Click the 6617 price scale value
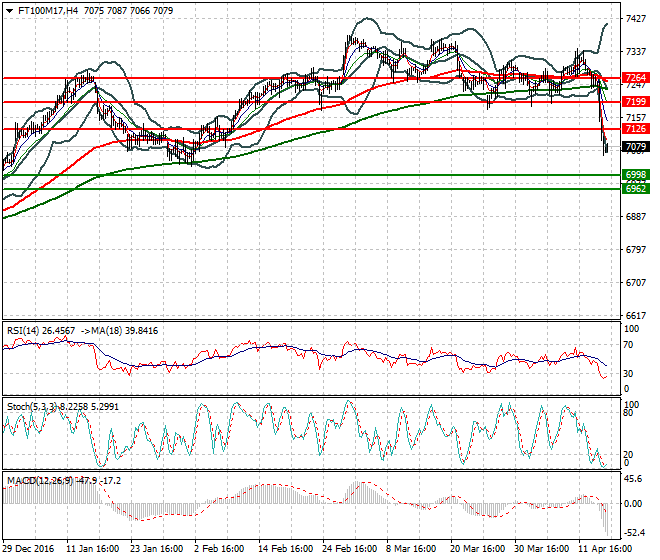The width and height of the screenshot is (660, 560). coord(635,315)
